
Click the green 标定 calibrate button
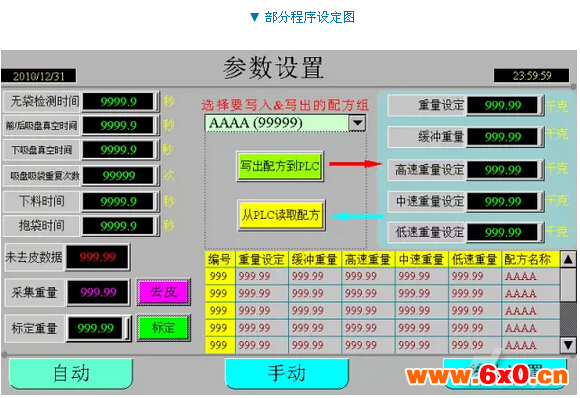pyautogui.click(x=163, y=328)
